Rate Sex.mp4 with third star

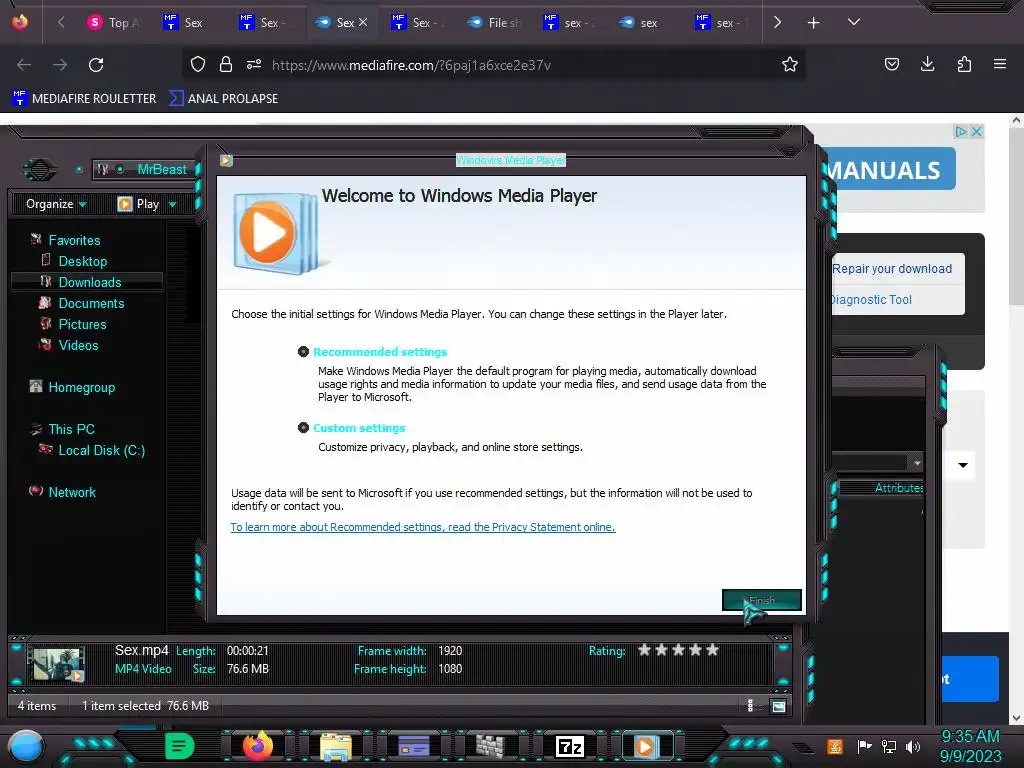tap(679, 650)
